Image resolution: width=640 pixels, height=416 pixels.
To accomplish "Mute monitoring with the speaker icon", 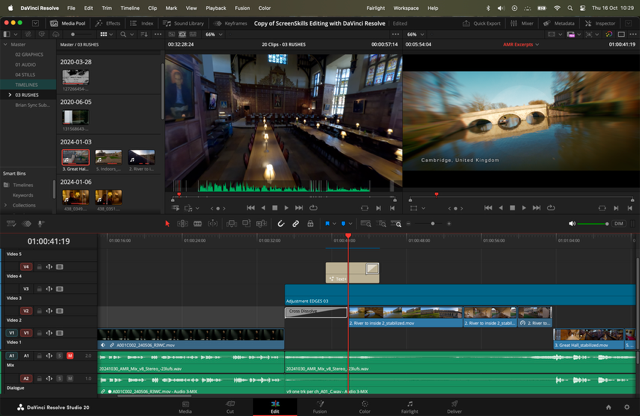I will 572,224.
